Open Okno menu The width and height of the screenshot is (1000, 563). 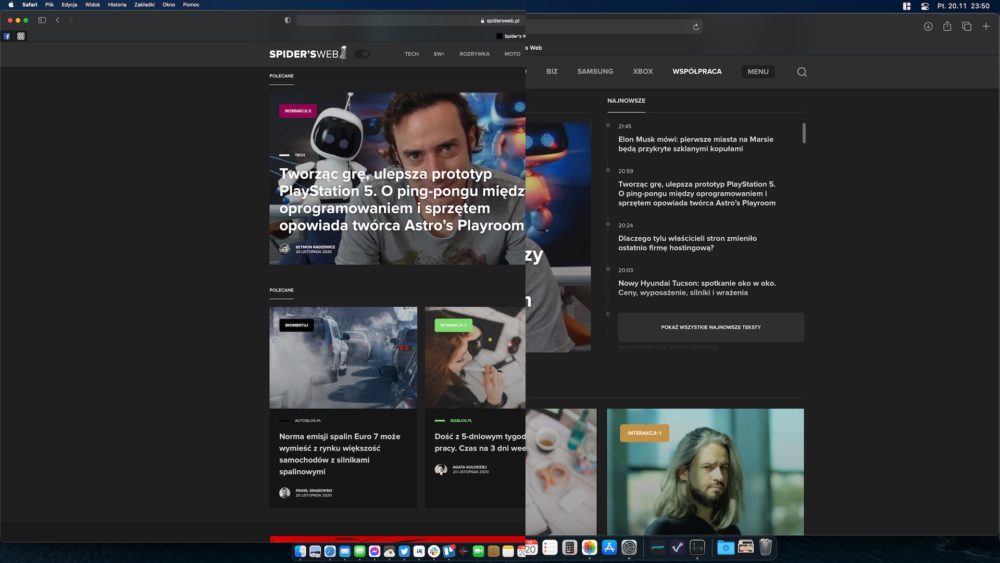168,4
